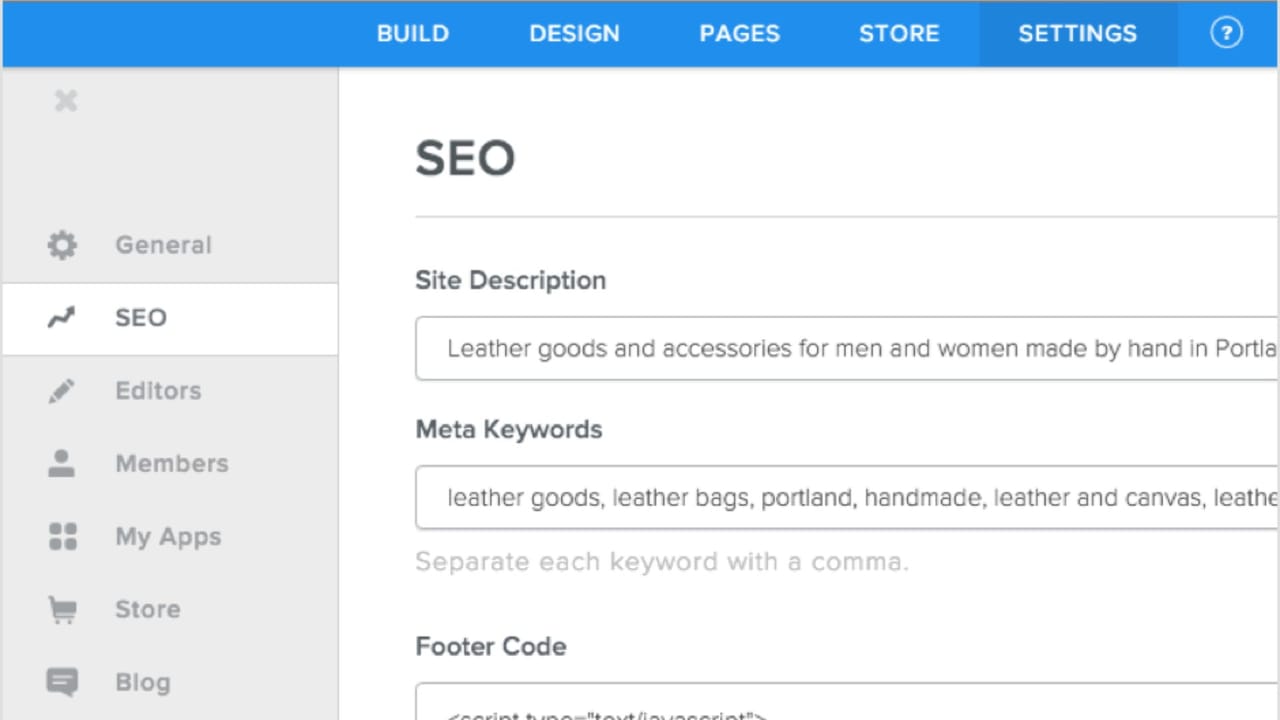
Task: Switch to the PAGES tab
Action: click(739, 33)
